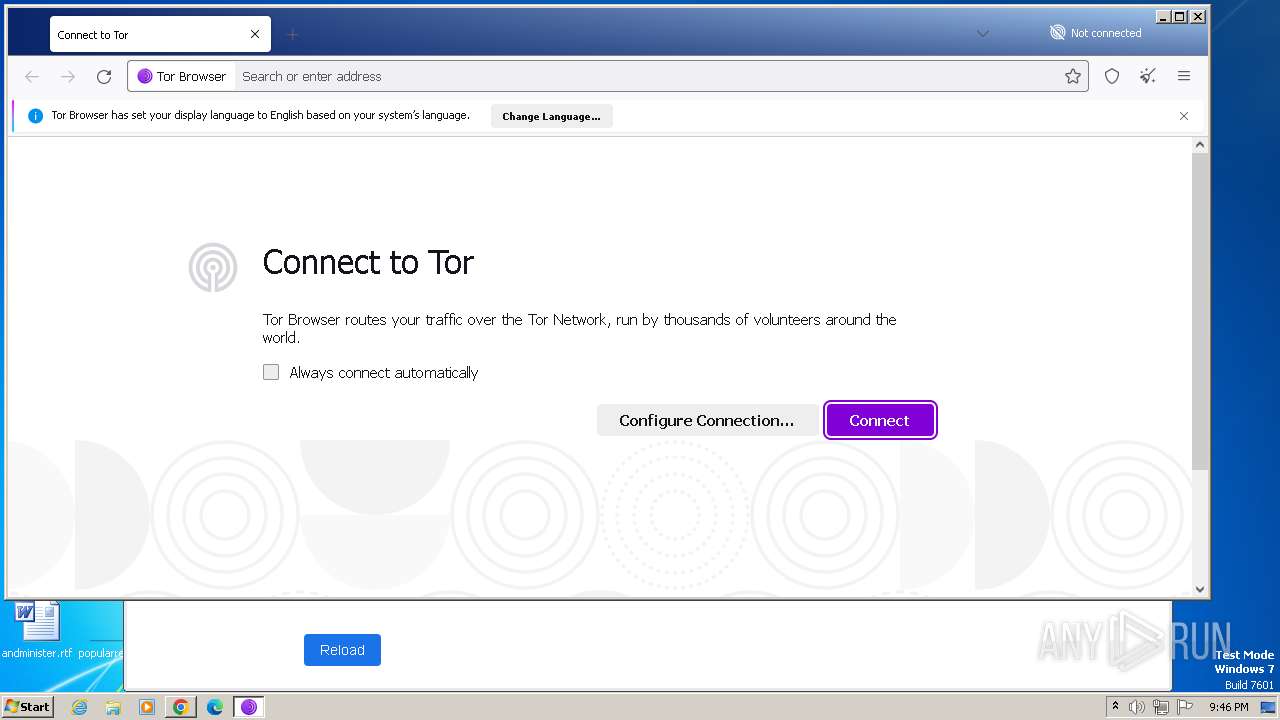Click the New Identity broom icon

1148,76
